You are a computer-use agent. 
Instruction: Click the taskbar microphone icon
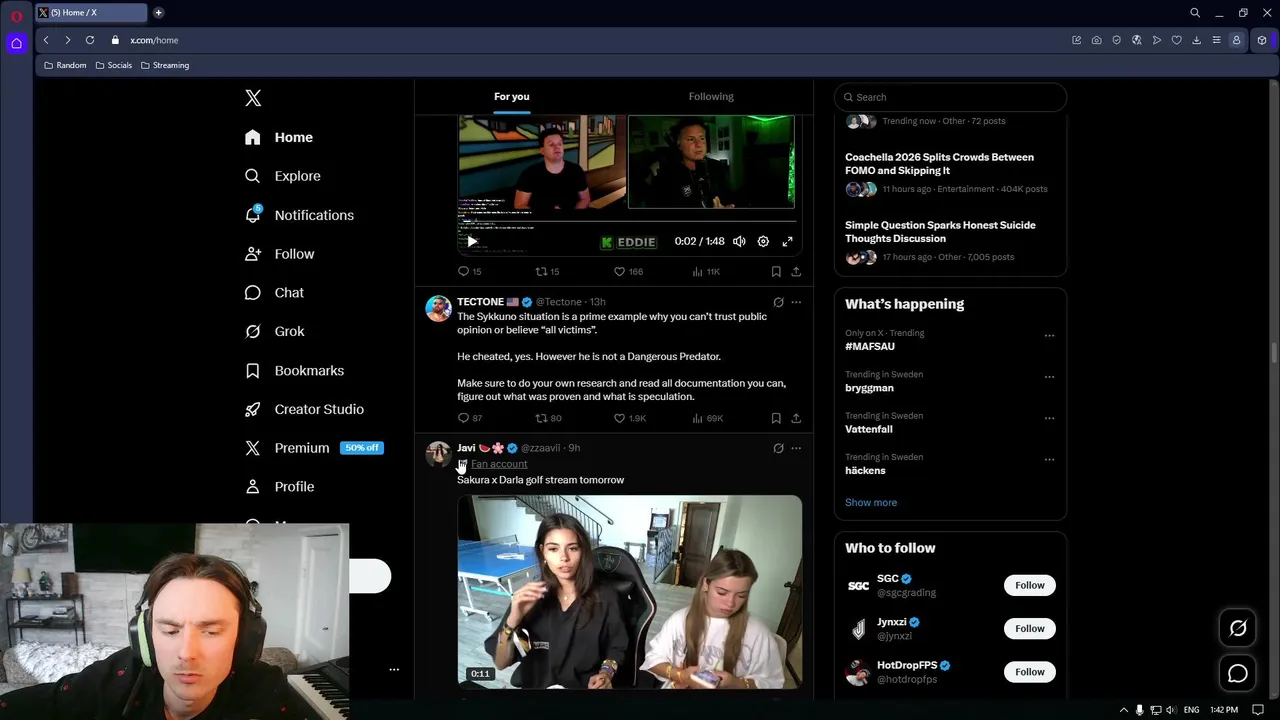pos(1139,710)
